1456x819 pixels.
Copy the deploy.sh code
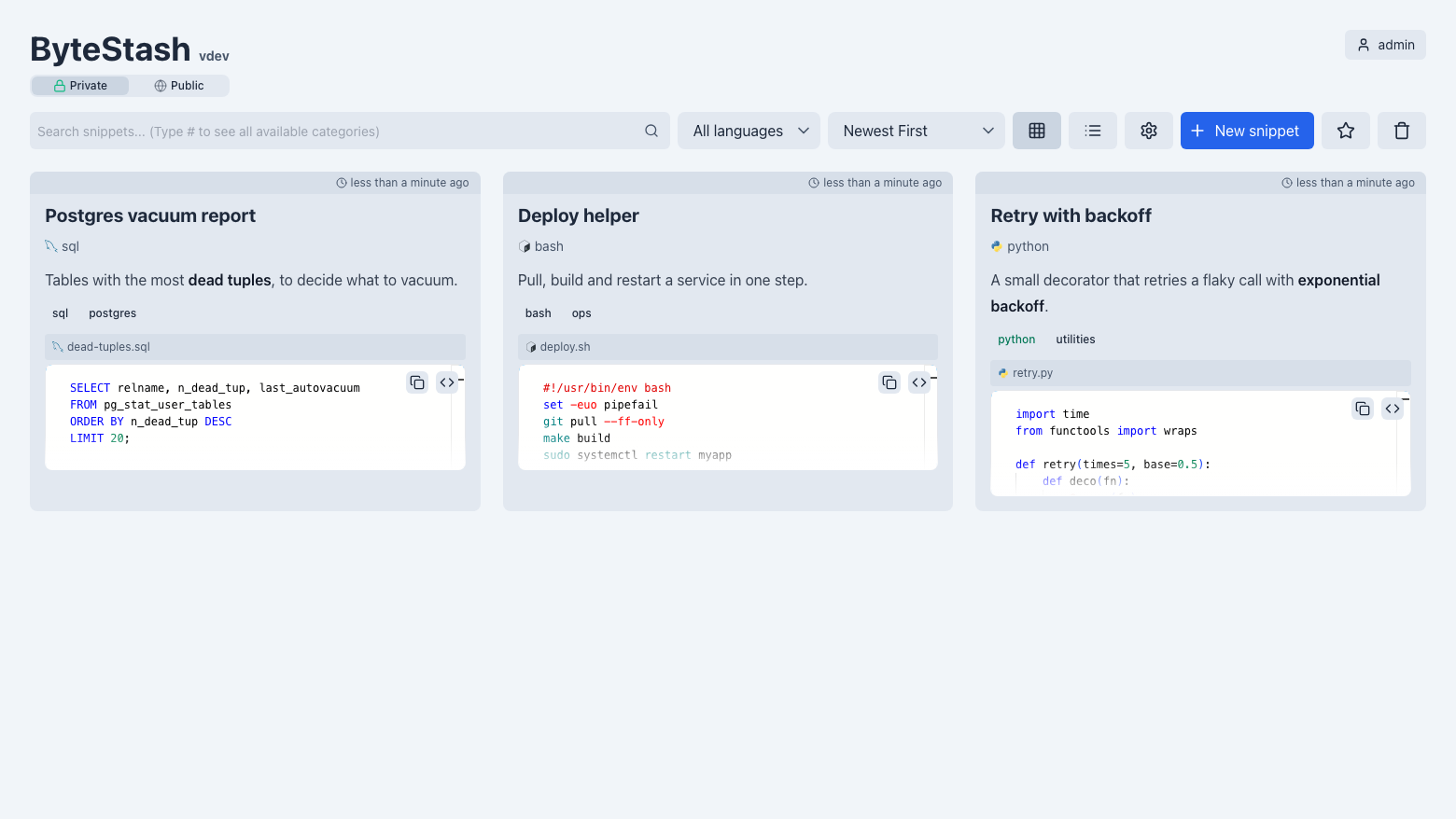(889, 382)
